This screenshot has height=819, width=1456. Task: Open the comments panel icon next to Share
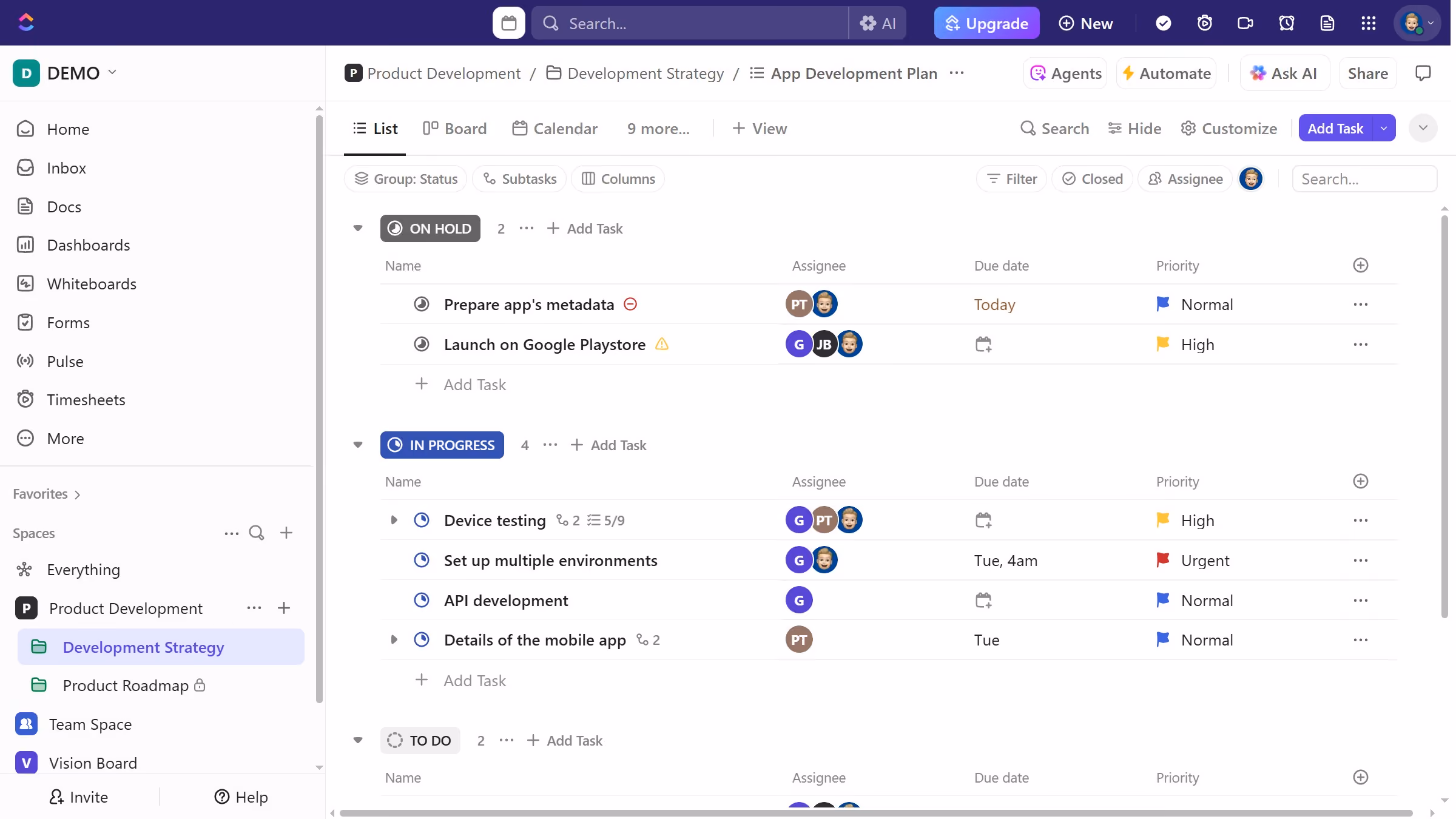(x=1423, y=73)
